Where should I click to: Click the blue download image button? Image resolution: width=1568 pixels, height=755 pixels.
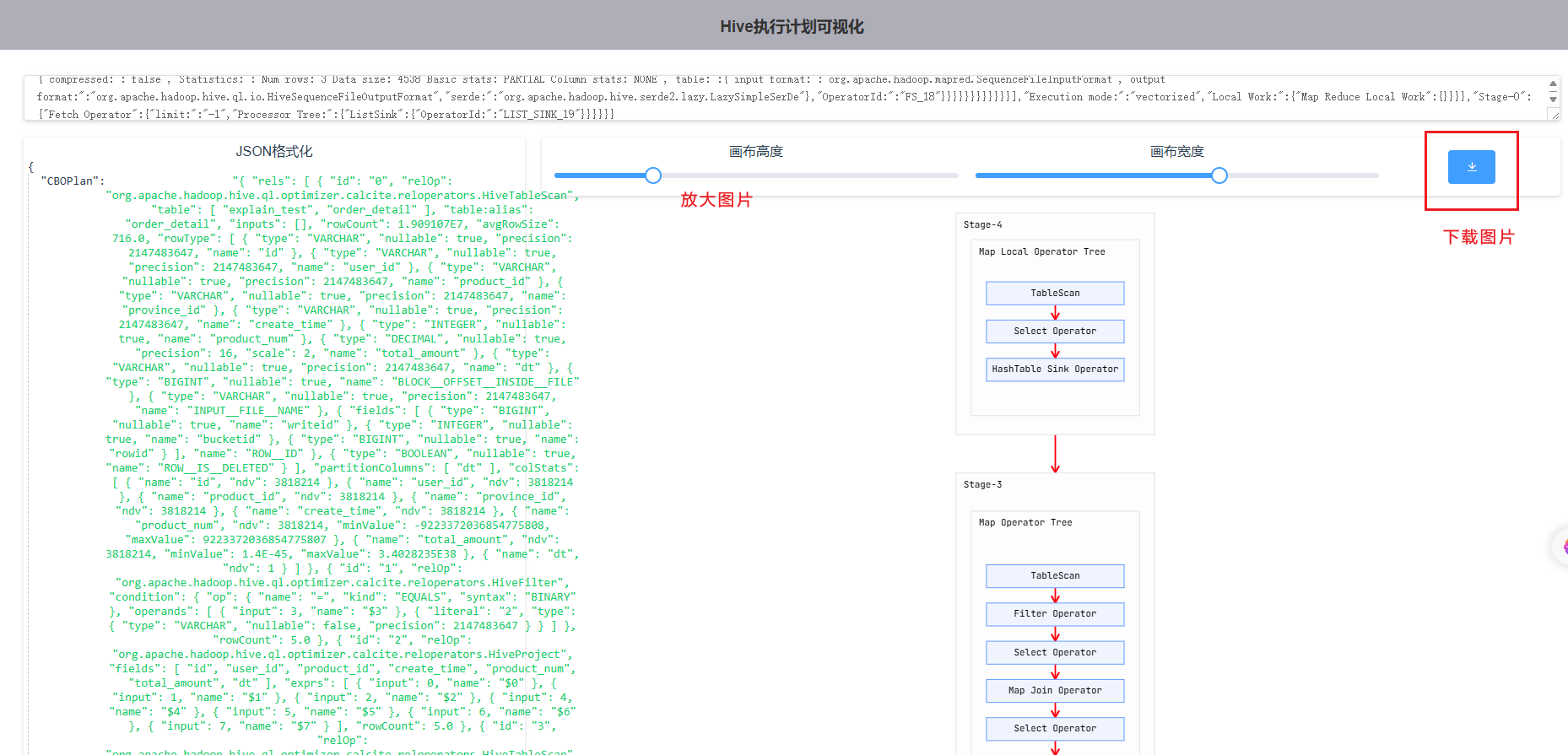1471,167
